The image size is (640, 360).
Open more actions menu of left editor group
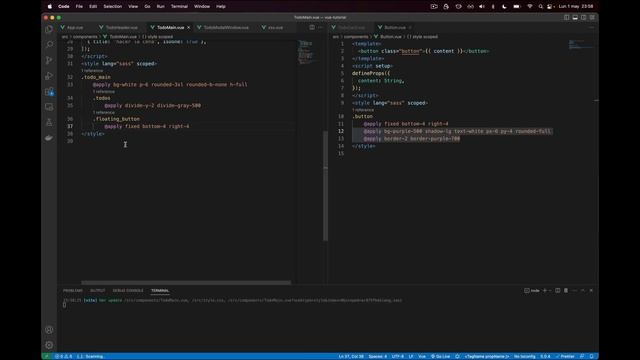320,27
